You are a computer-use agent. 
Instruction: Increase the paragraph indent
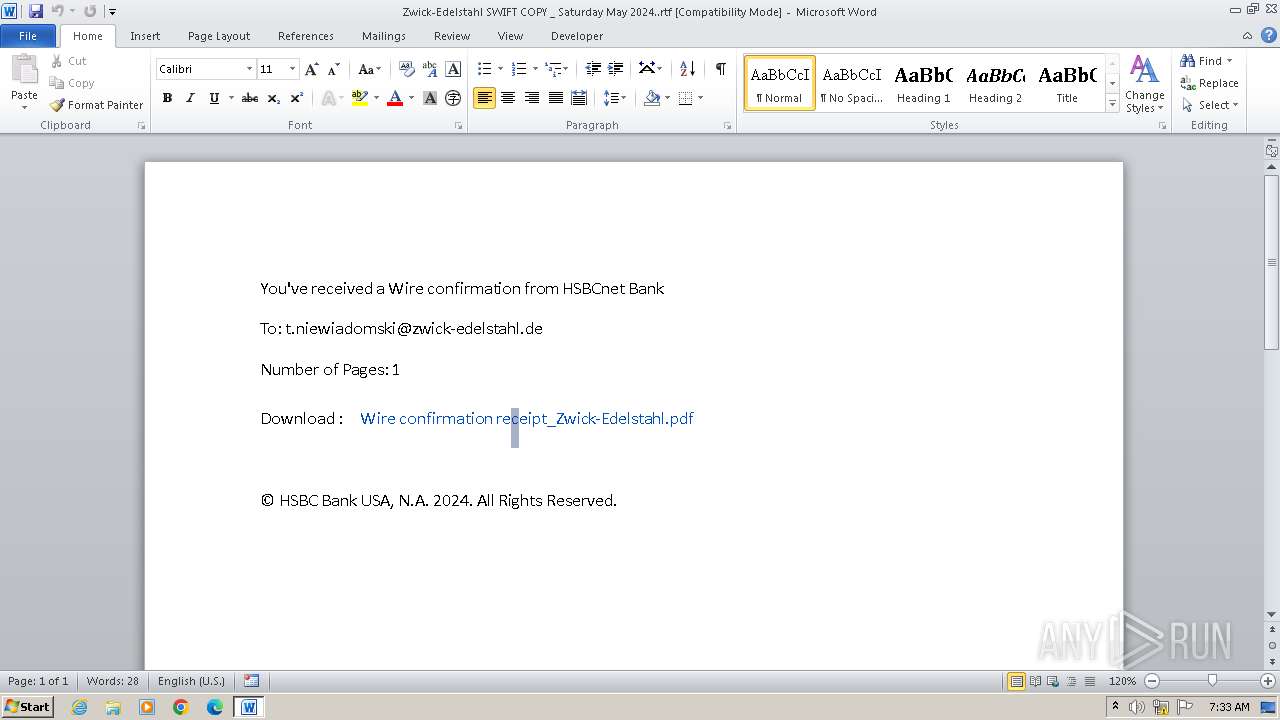click(616, 69)
